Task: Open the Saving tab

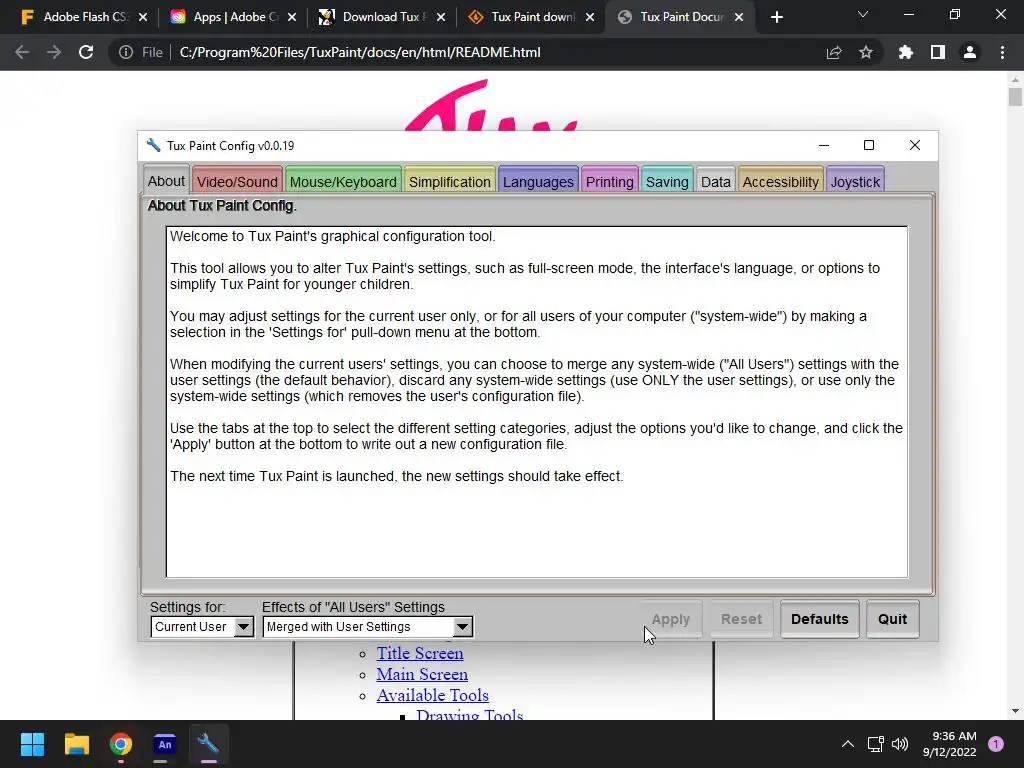Action: point(667,181)
